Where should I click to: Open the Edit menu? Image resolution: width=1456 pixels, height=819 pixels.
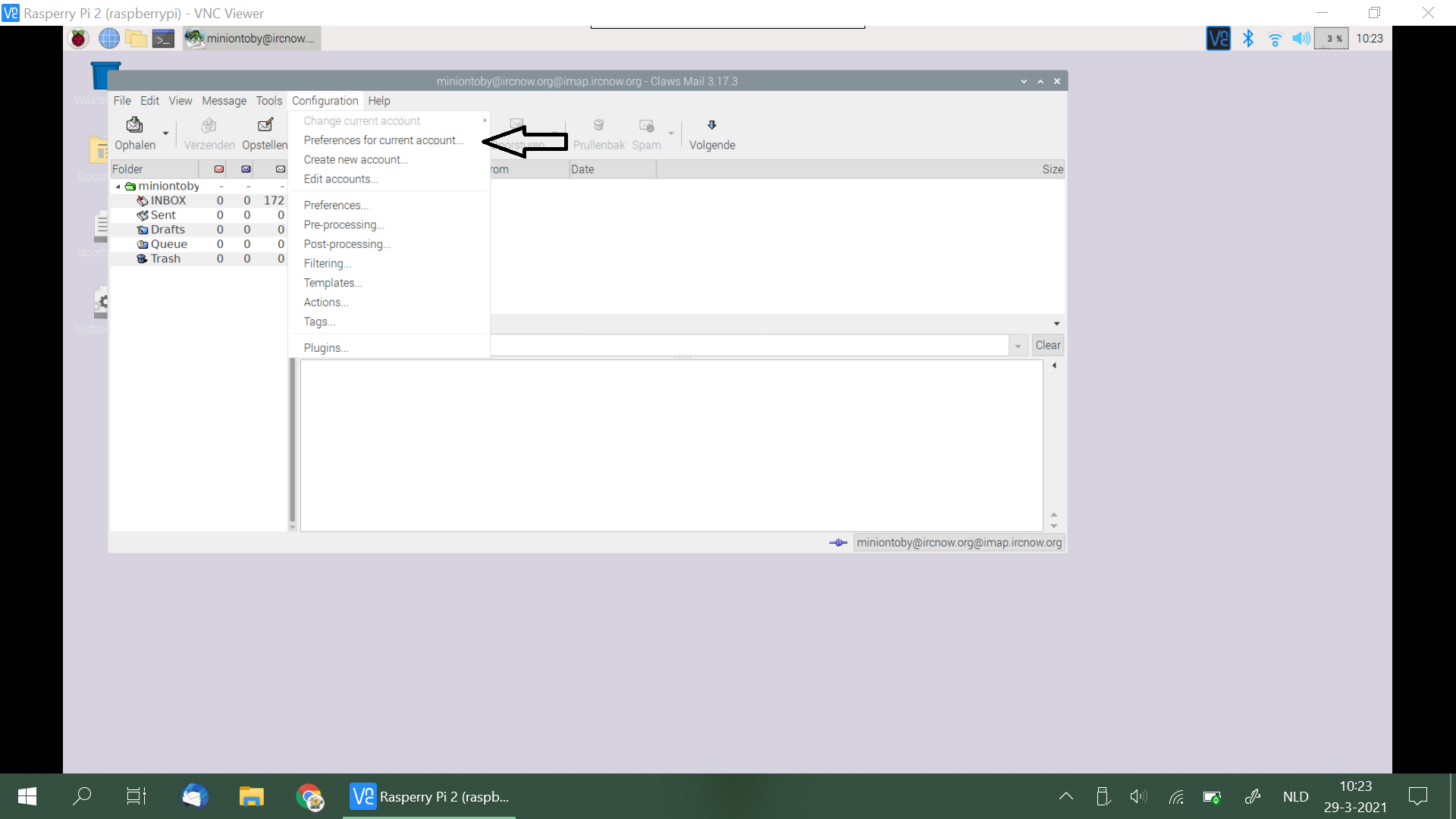(149, 101)
